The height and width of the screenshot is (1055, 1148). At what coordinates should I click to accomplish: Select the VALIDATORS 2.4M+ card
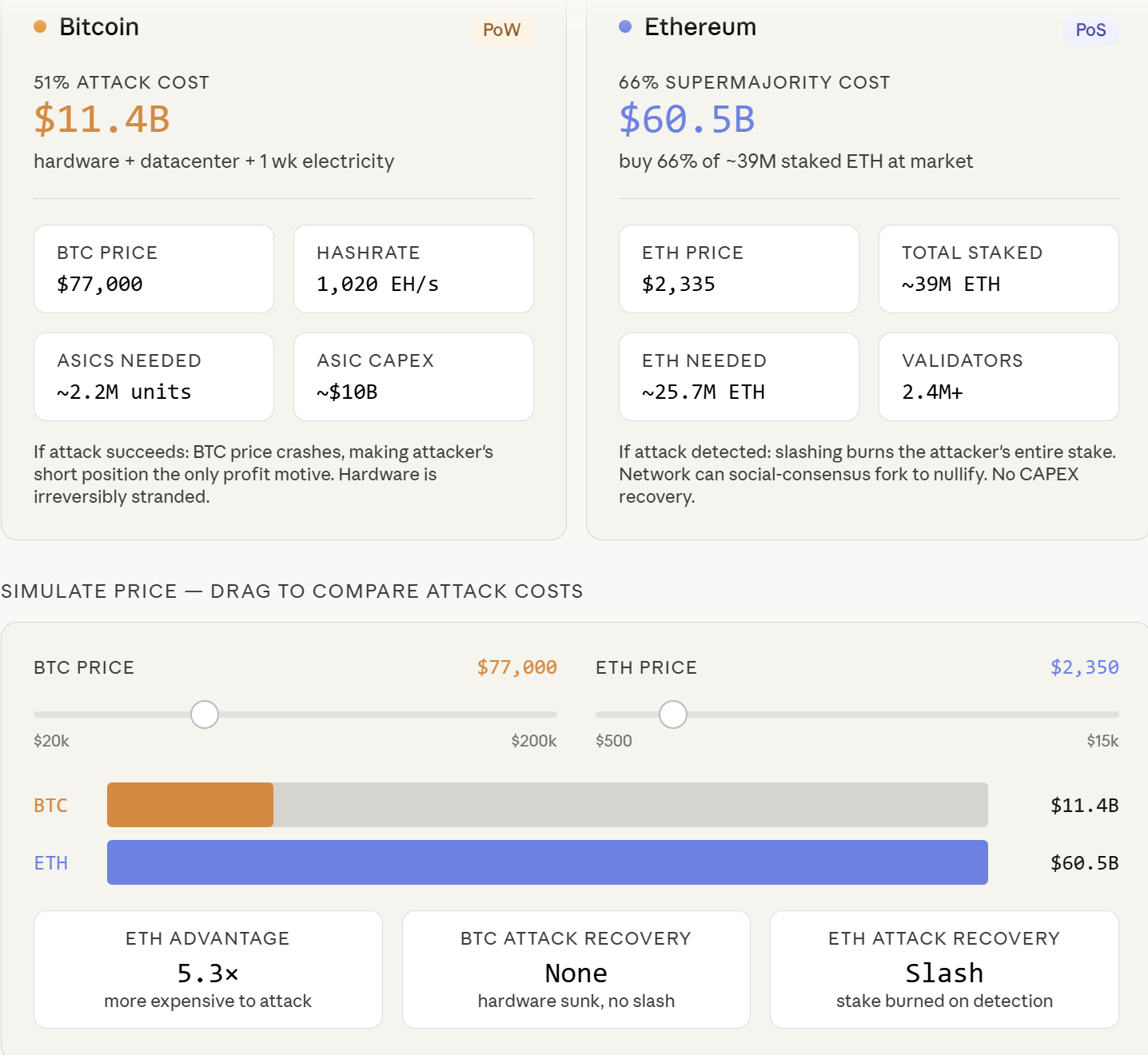tap(999, 376)
